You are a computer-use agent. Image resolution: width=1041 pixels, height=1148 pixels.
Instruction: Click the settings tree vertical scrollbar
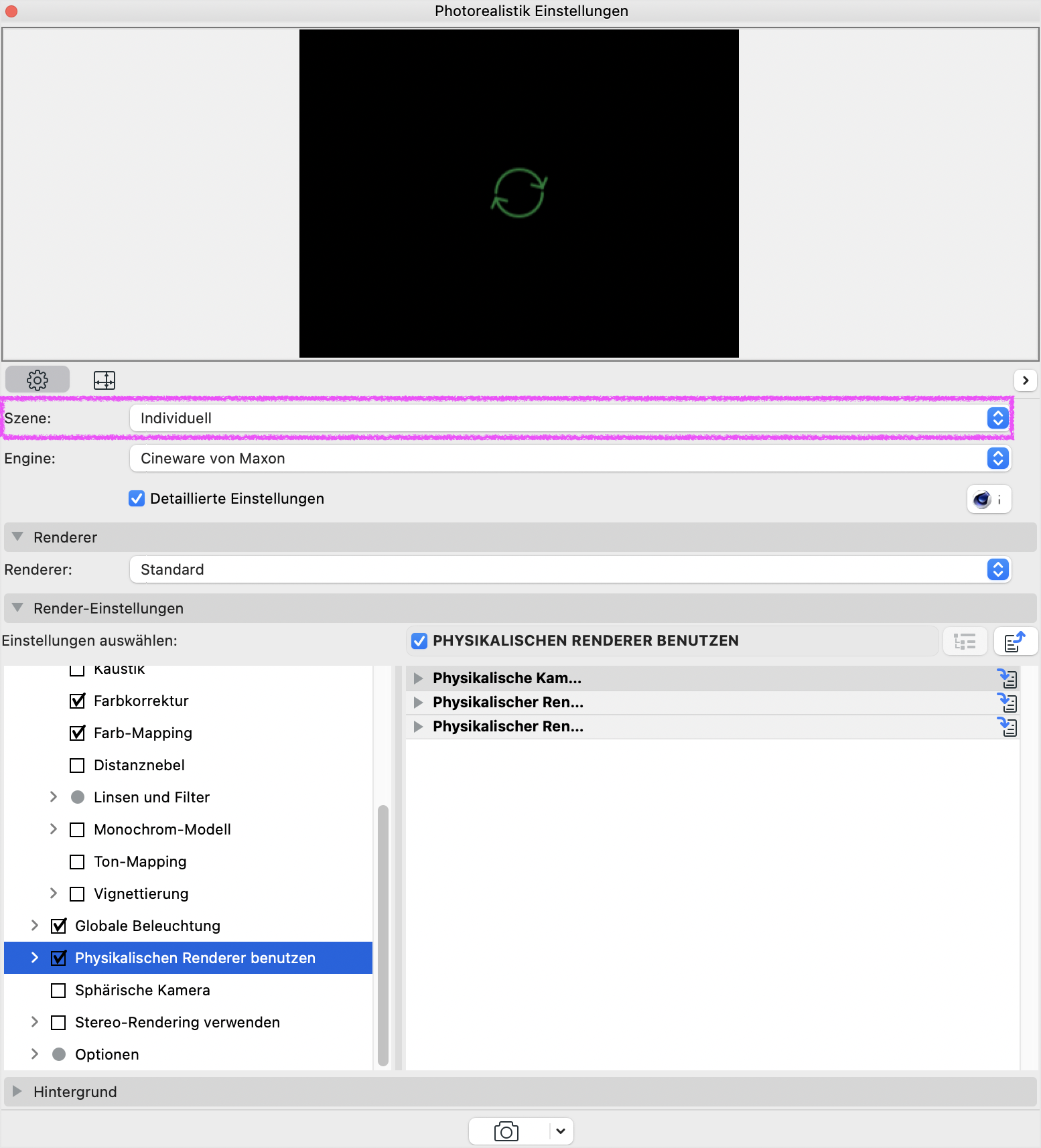383,935
